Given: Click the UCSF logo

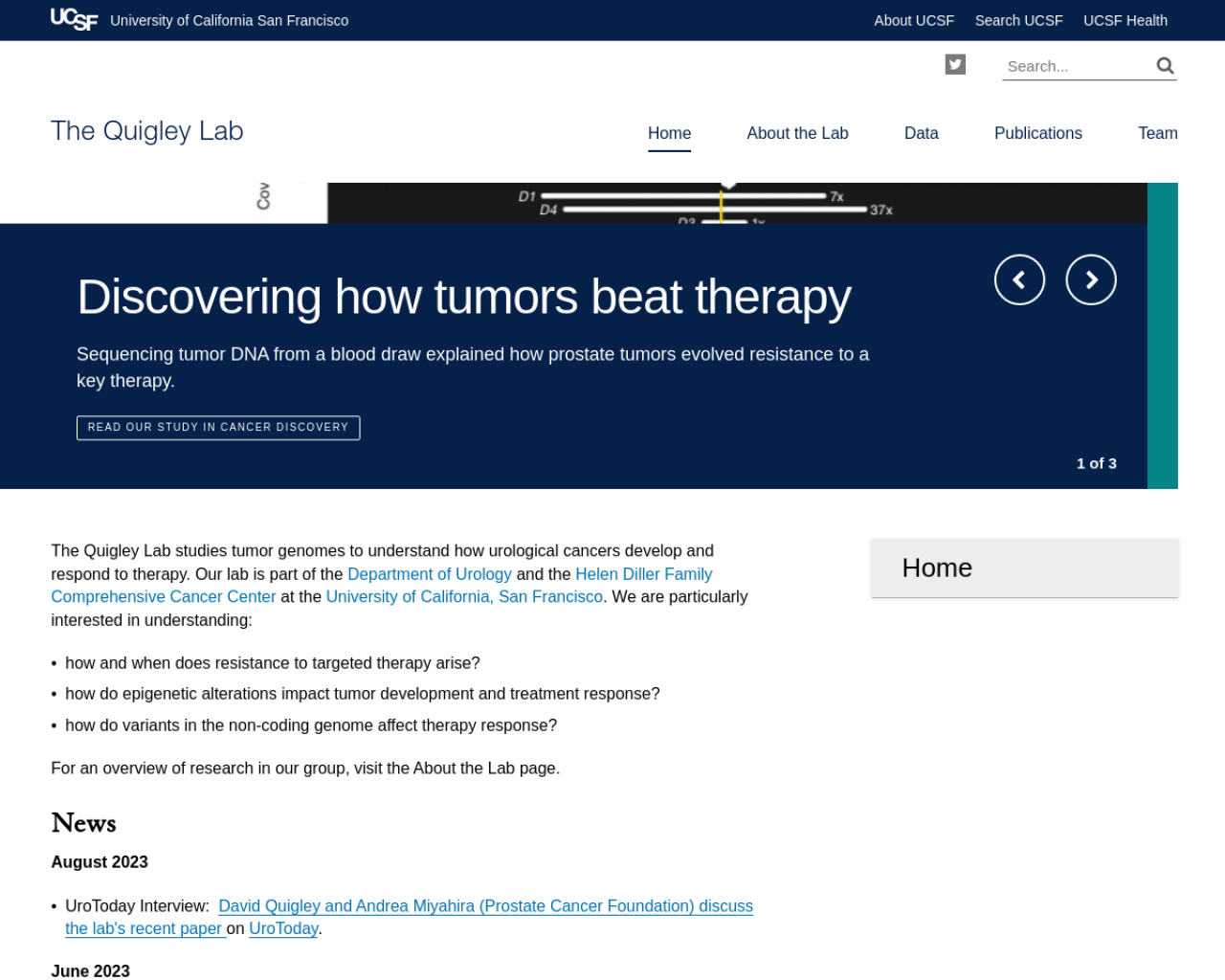Looking at the screenshot, I should pyautogui.click(x=74, y=19).
